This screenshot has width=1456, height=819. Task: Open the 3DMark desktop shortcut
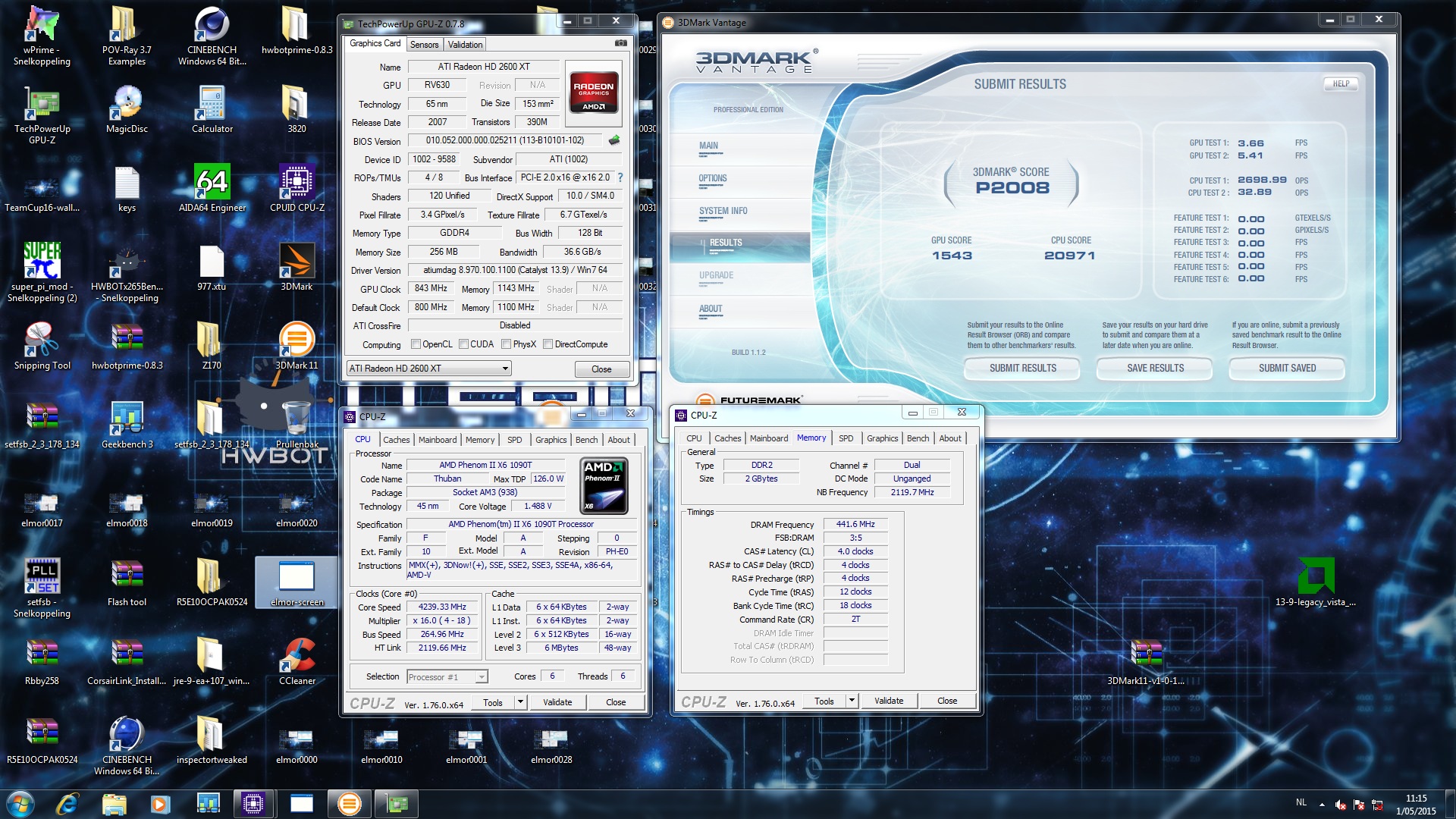tap(297, 267)
